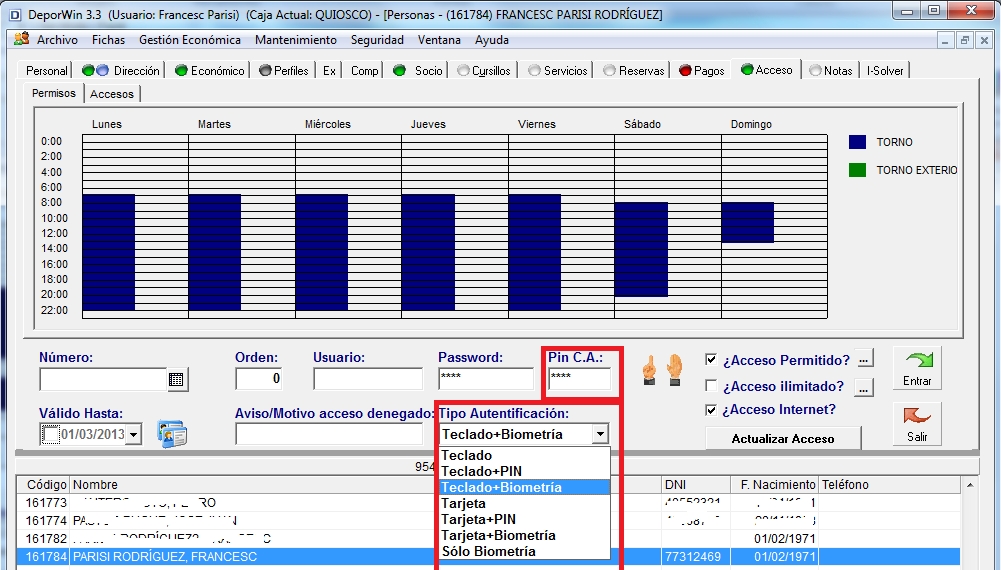Focus the Orden input field
This screenshot has width=1001, height=570.
click(x=259, y=379)
